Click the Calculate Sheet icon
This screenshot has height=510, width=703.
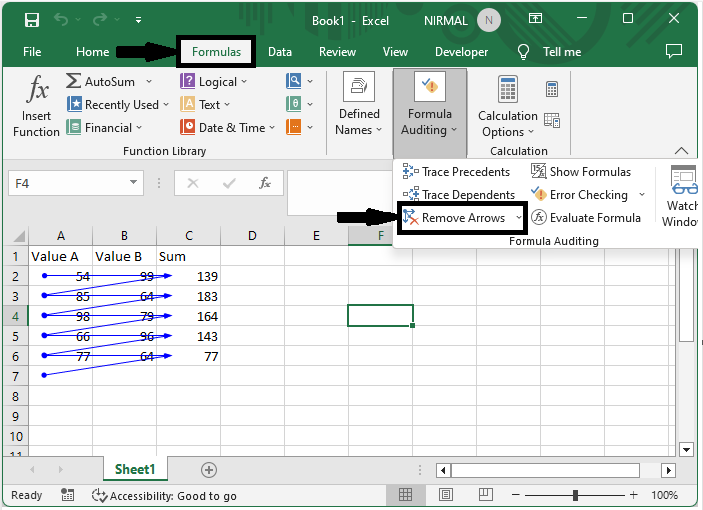coord(552,121)
